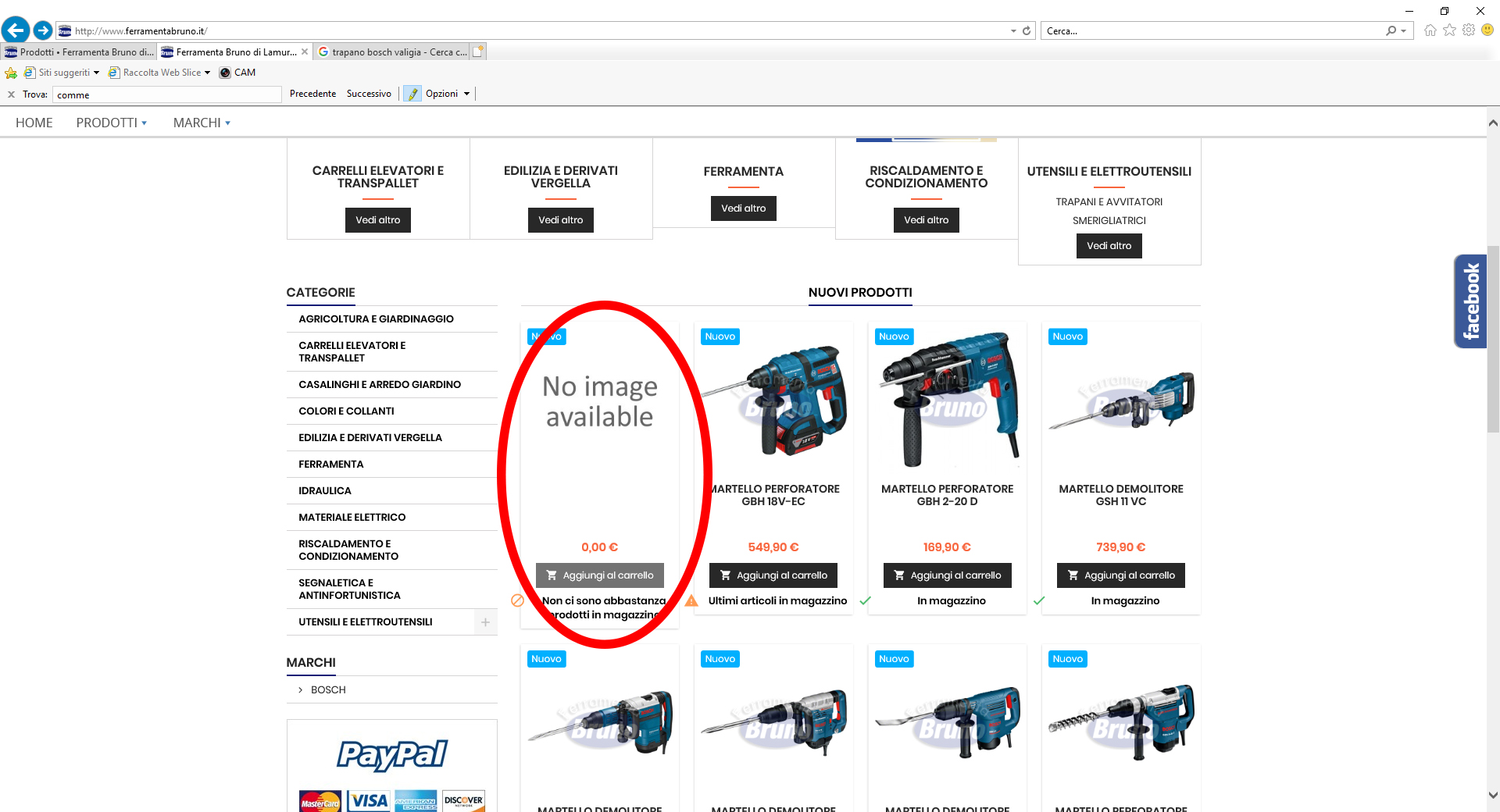The height and width of the screenshot is (812, 1500).
Task: Go back with the browser Back arrow
Action: pyautogui.click(x=16, y=30)
